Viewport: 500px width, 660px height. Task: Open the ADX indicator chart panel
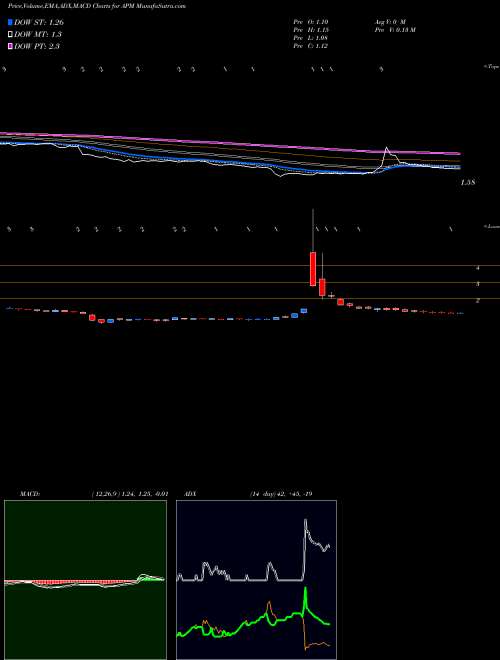point(256,579)
